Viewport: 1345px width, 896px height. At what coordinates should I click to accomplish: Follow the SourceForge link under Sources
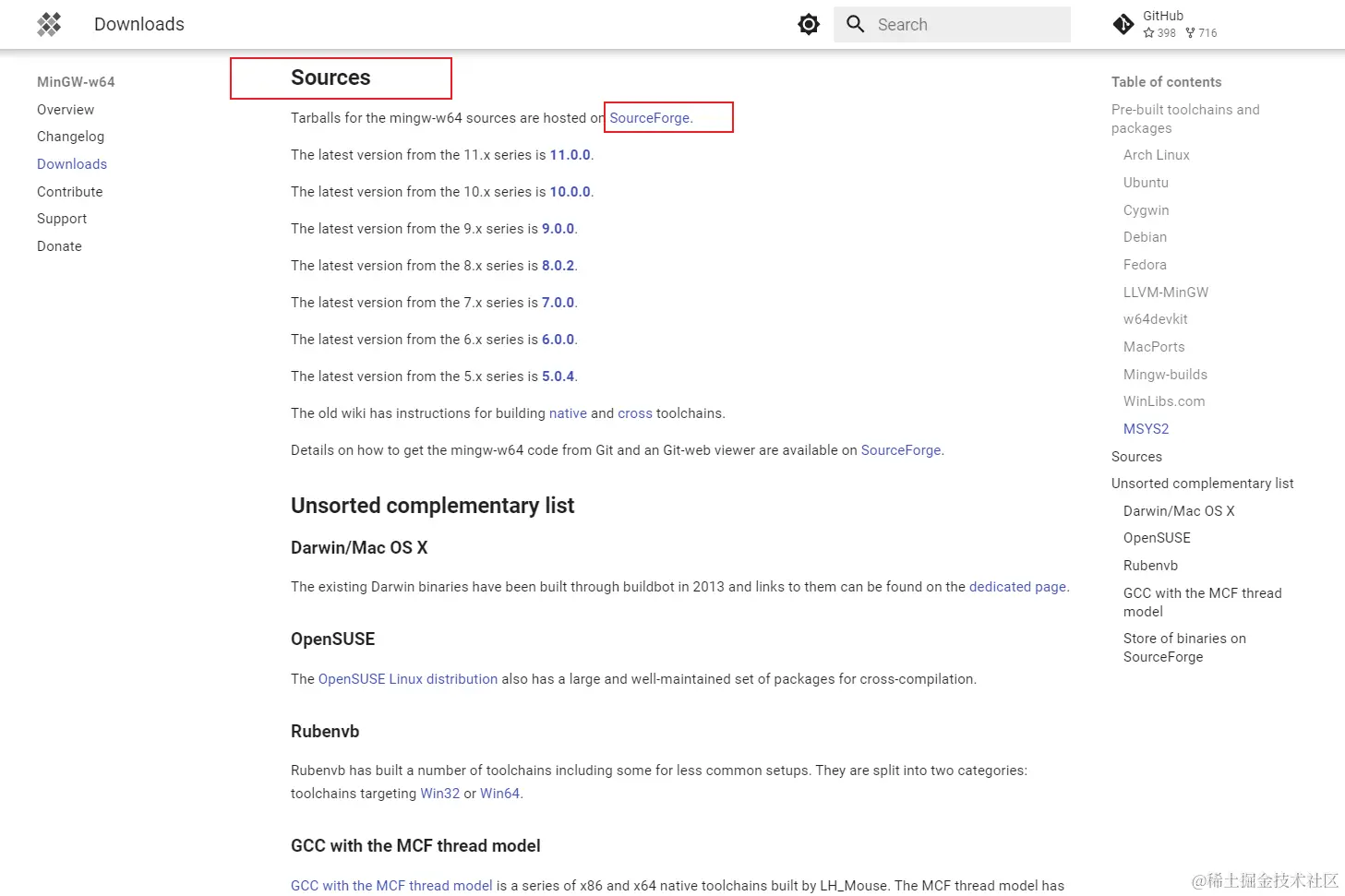[x=650, y=118]
